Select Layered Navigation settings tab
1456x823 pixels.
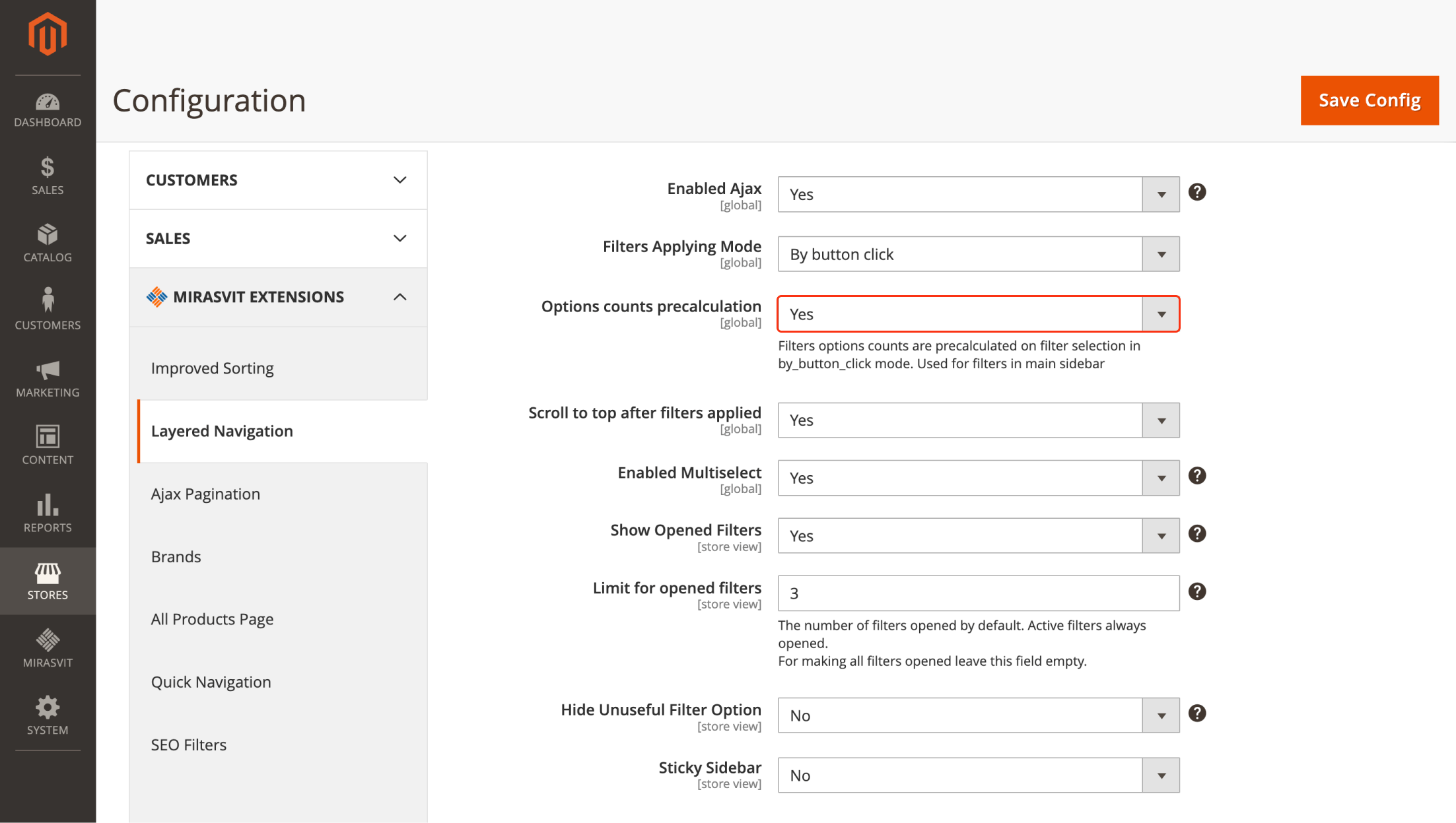click(x=282, y=431)
